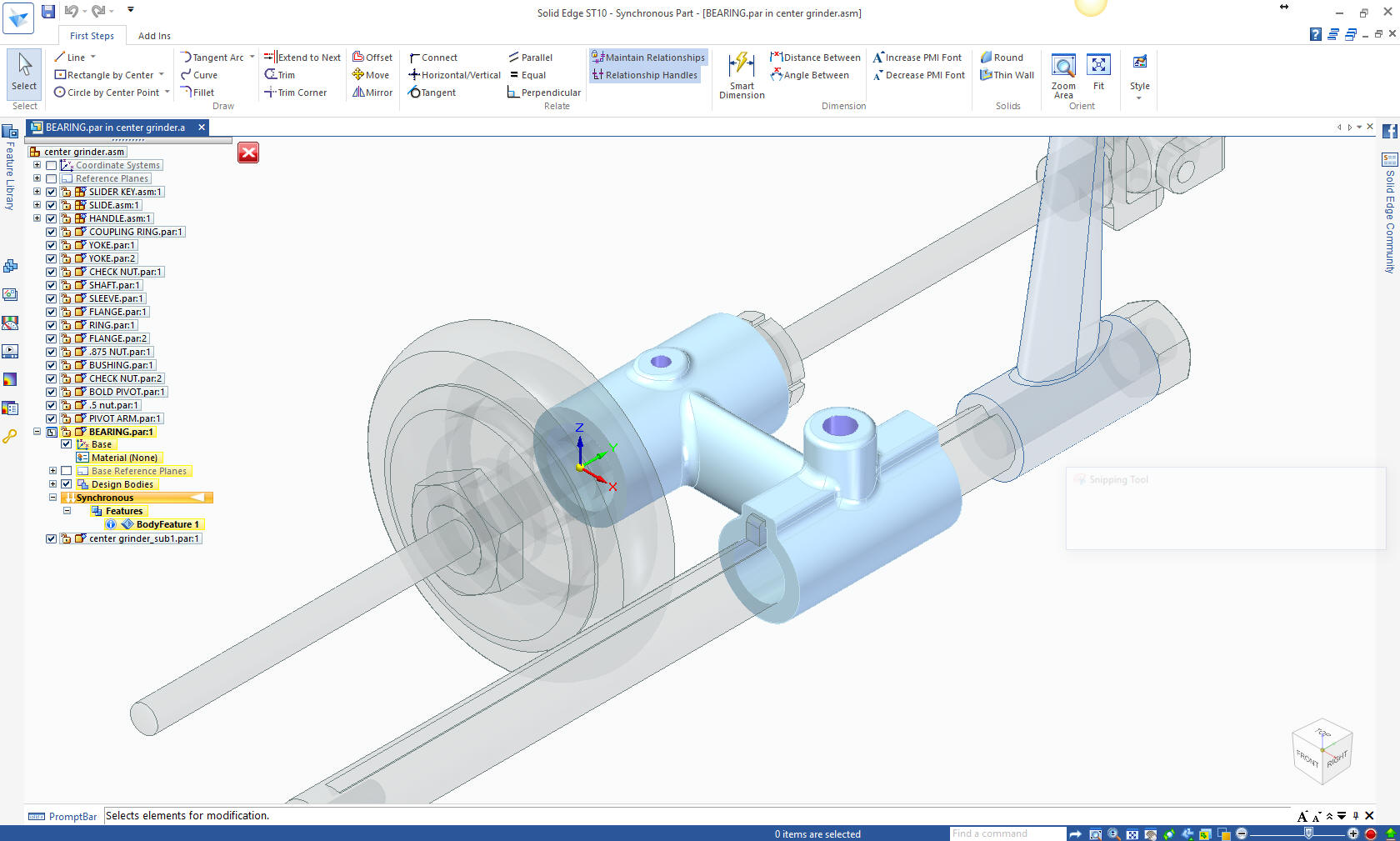Apply the Equal relationship
This screenshot has width=1400, height=841.
[527, 75]
